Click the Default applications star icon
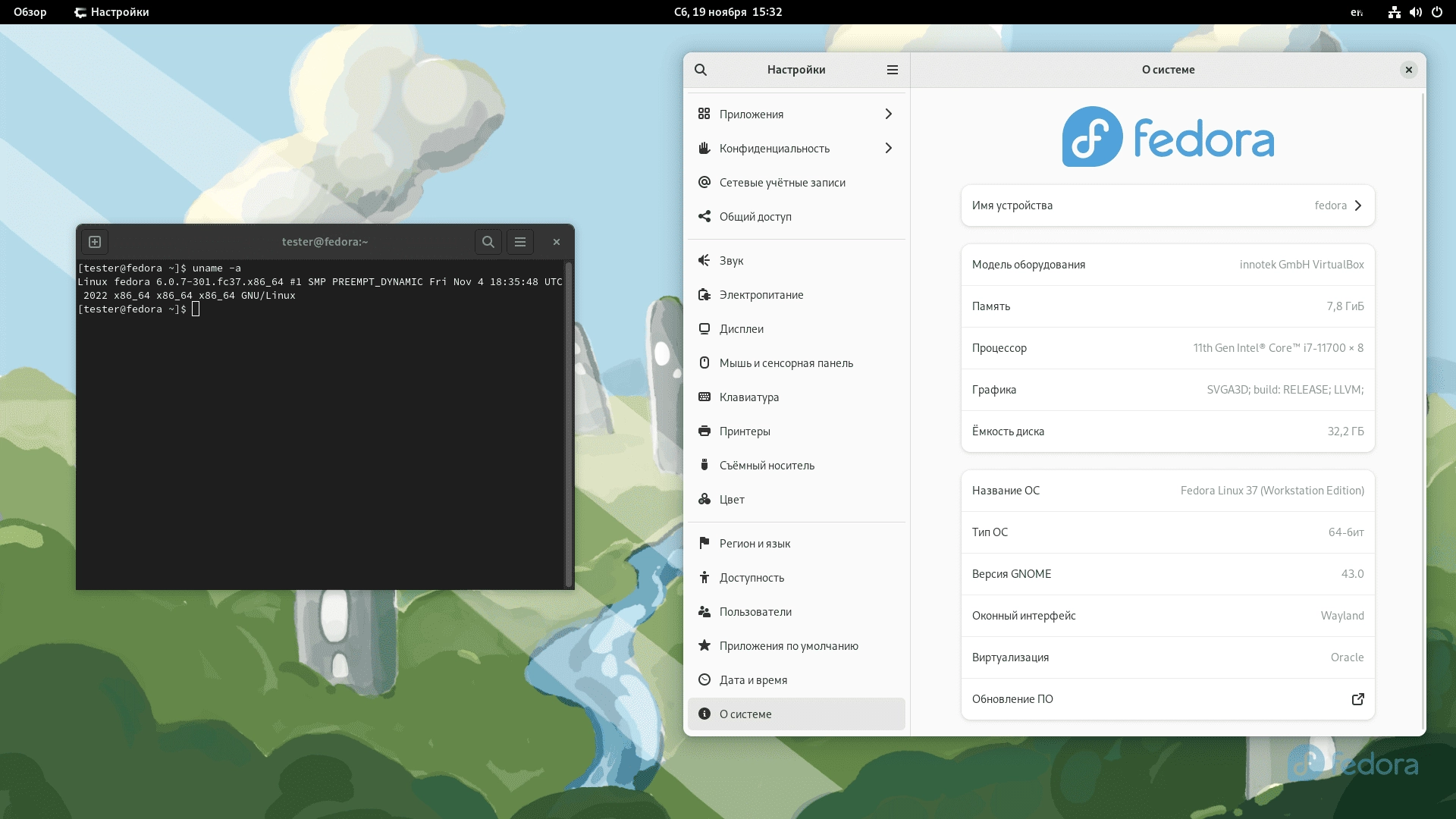Viewport: 1456px width, 819px height. pyautogui.click(x=704, y=645)
